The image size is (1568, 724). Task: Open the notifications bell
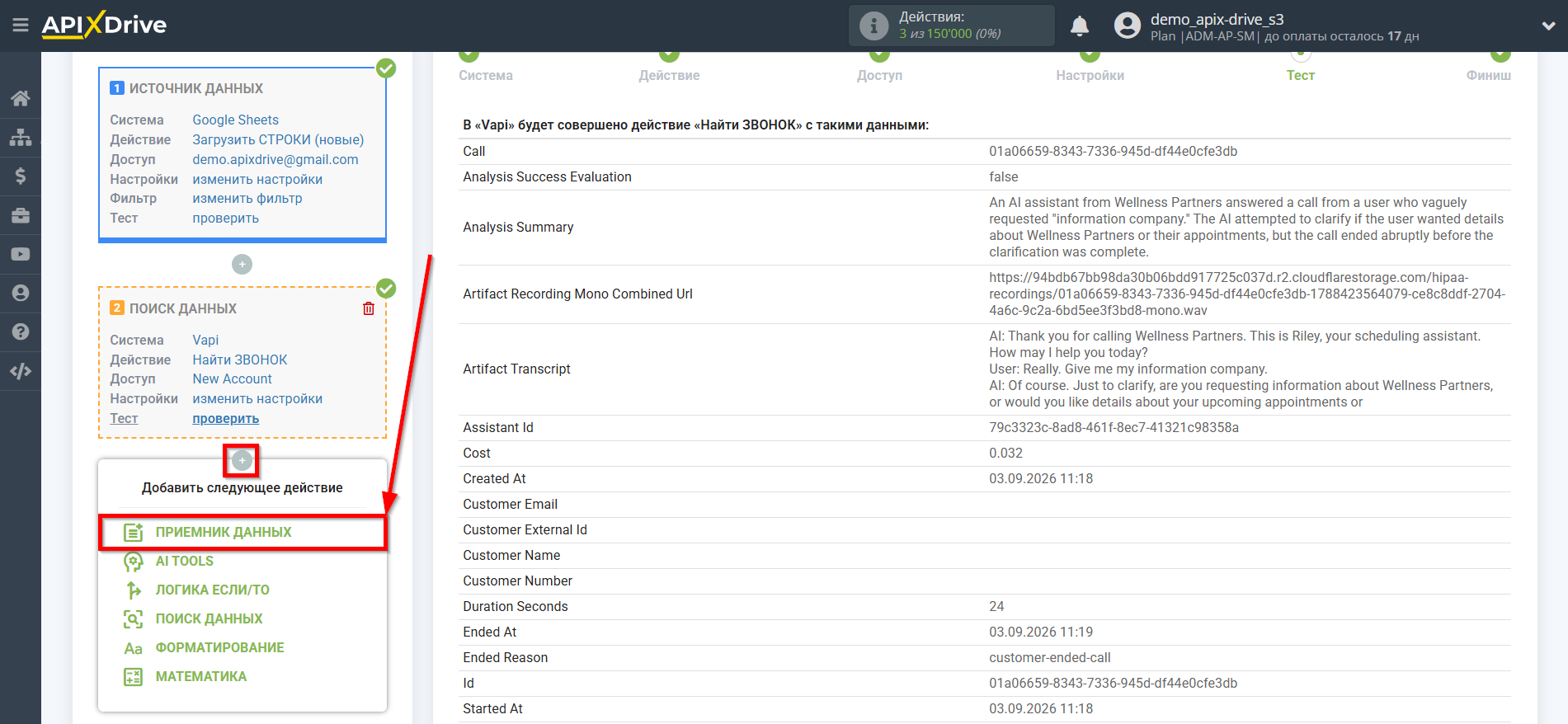coord(1080,26)
